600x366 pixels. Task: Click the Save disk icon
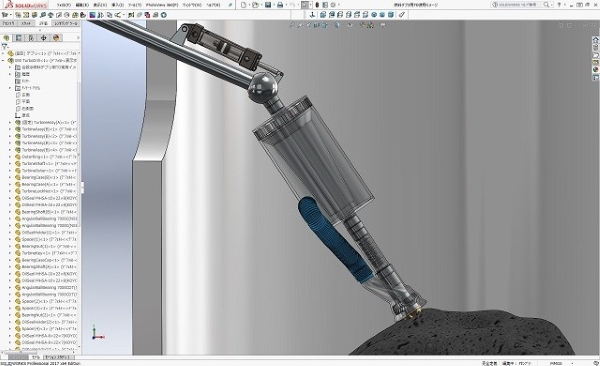[268, 5]
